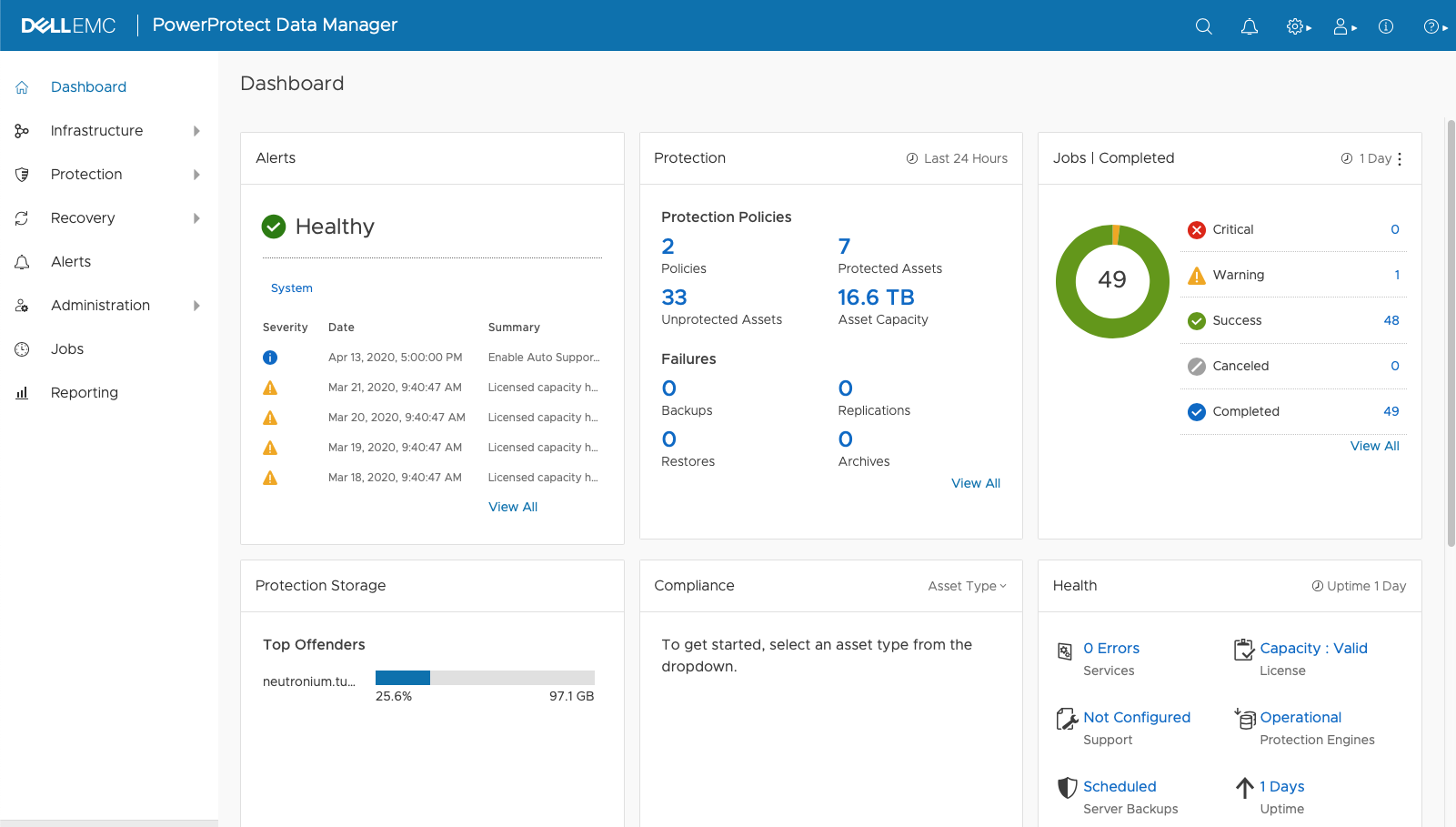Click the jobs donut chart showing 49

pos(1112,281)
